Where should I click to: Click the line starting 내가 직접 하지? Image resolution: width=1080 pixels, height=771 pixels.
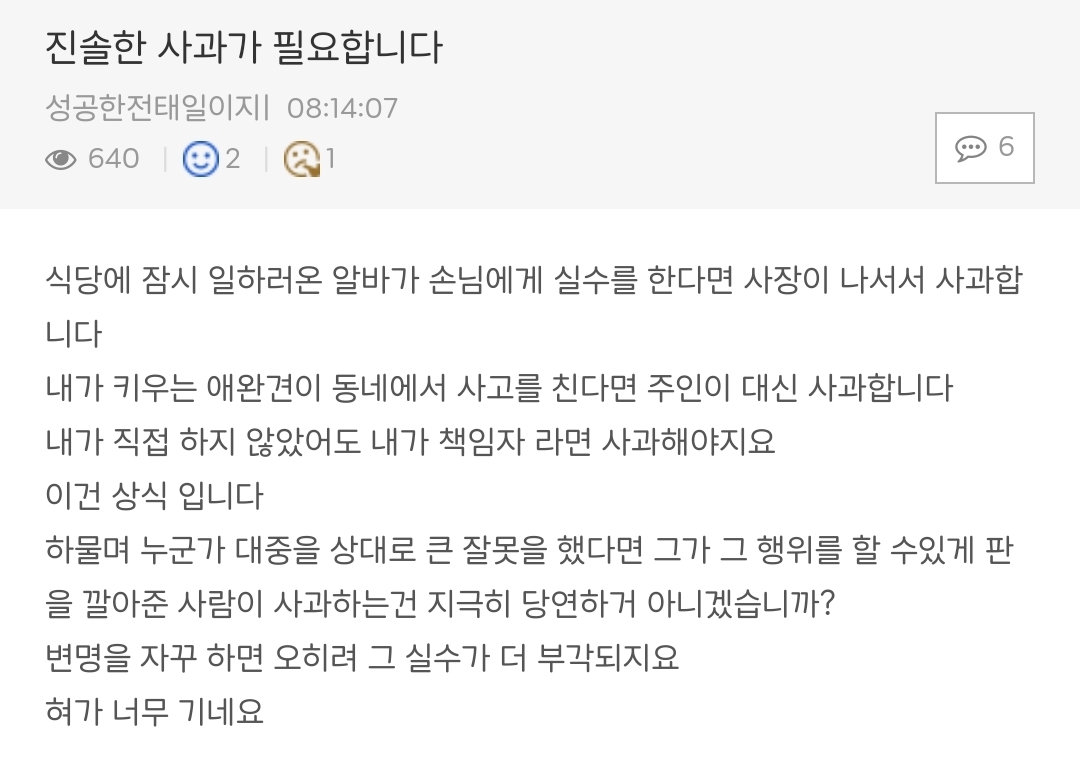pos(411,442)
